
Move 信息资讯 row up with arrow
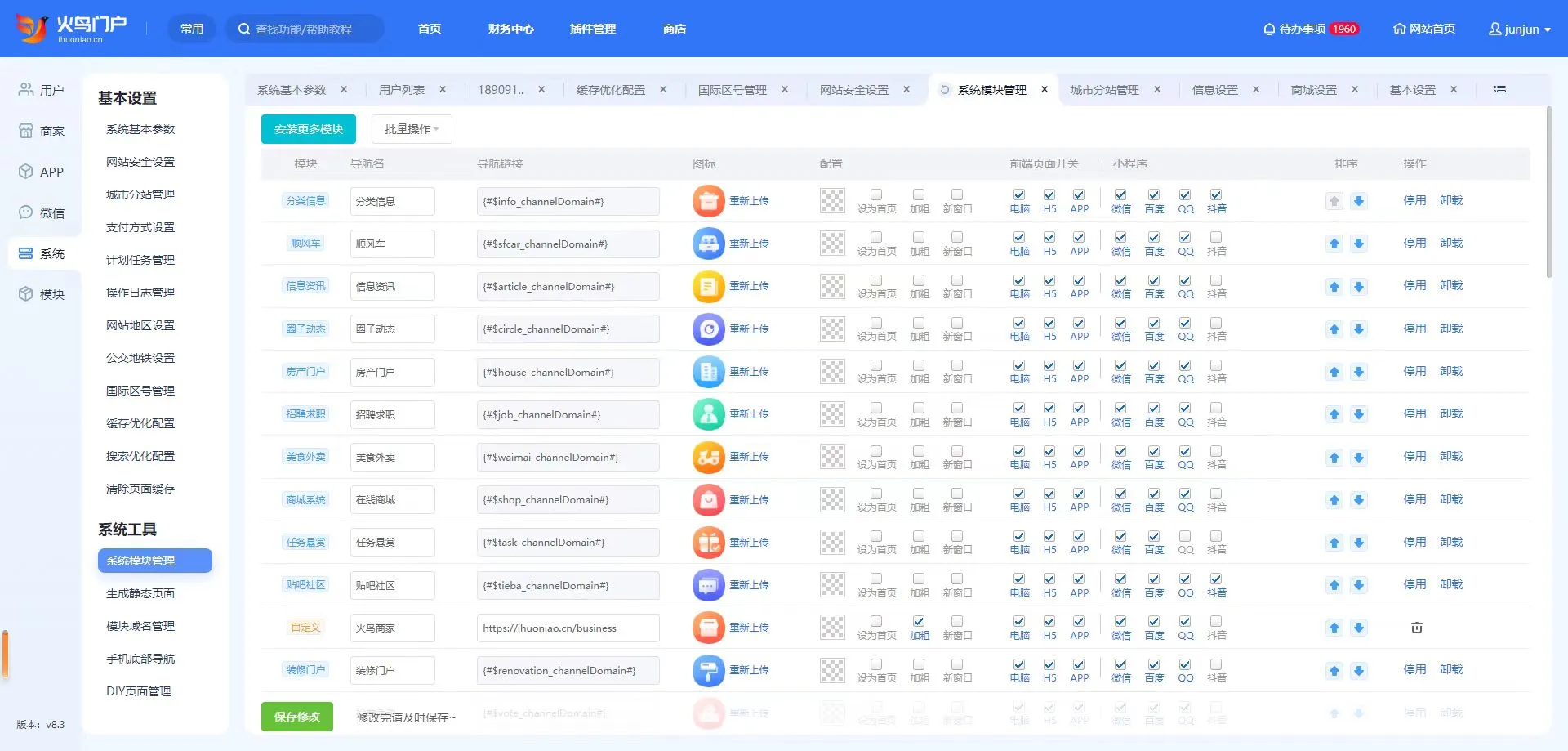coord(1334,286)
